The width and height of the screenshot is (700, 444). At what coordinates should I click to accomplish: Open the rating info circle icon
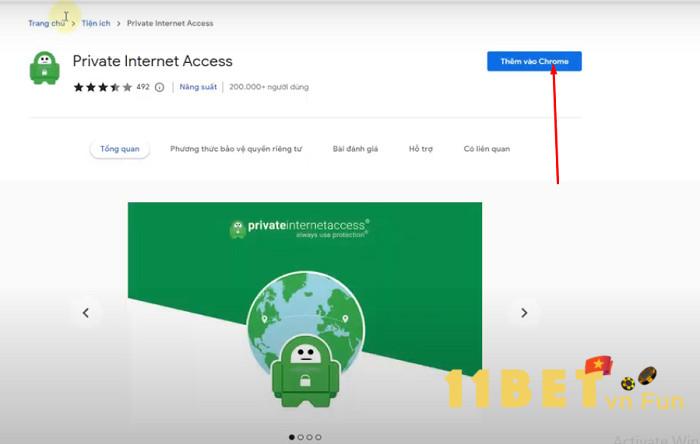(x=159, y=87)
